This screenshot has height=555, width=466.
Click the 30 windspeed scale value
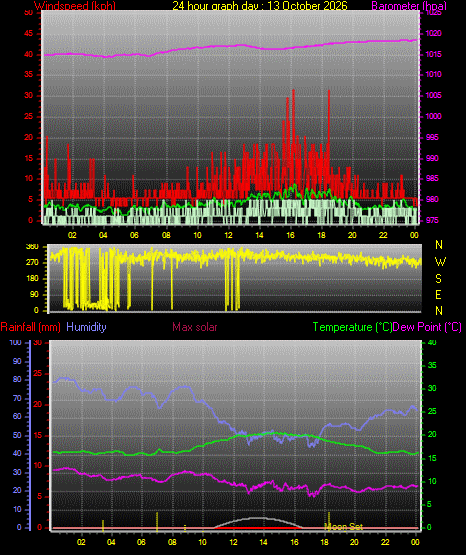(28, 96)
